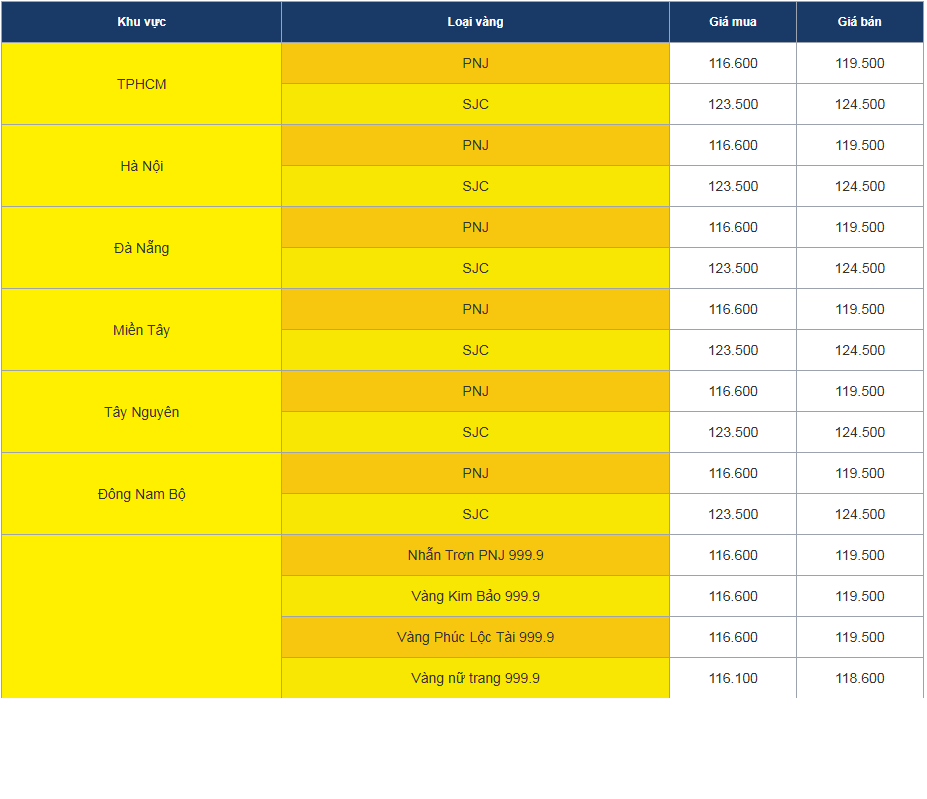The width and height of the screenshot is (927, 799).
Task: Click buy price of Nhẫn Trơn PNJ 999.9
Action: (732, 555)
